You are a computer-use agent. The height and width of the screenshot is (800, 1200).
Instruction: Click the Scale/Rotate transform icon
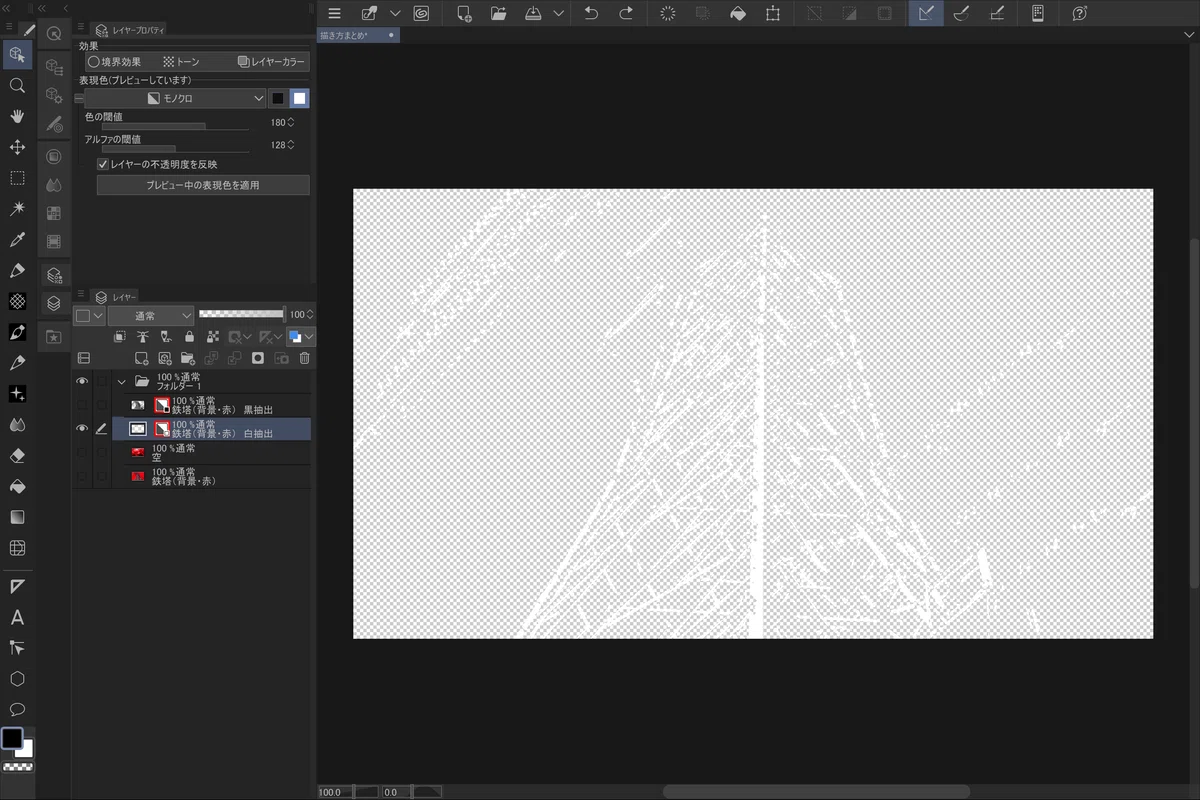click(x=773, y=13)
